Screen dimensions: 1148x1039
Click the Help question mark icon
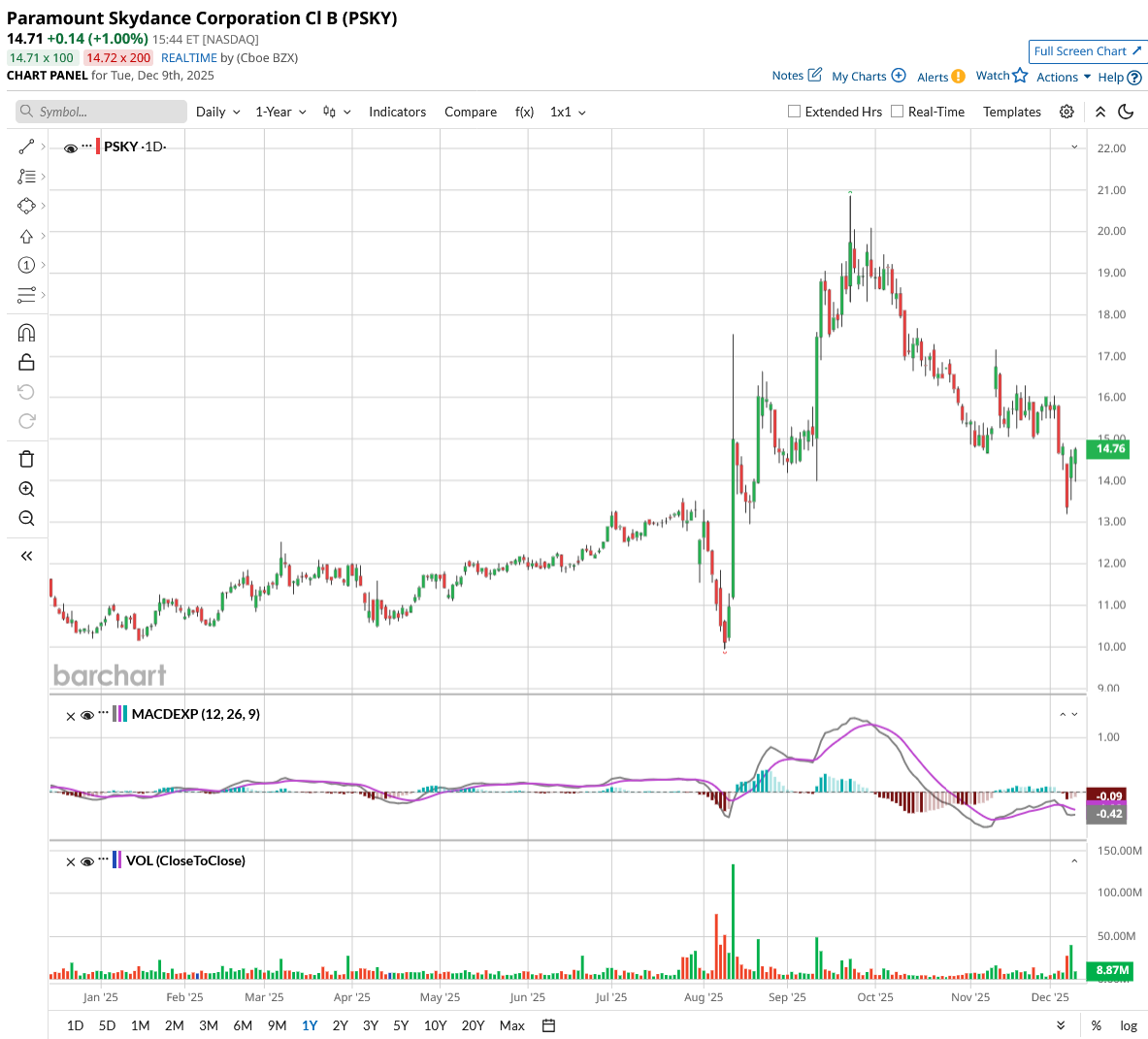[x=1134, y=78]
